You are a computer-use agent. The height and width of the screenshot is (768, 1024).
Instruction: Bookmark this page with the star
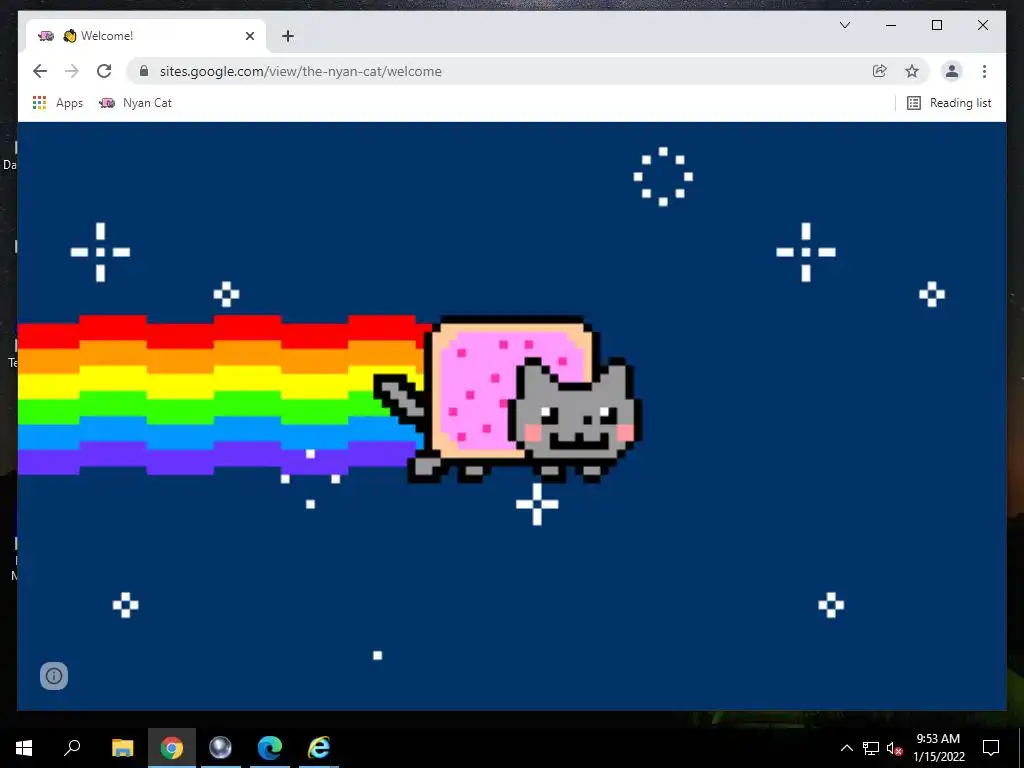point(912,71)
